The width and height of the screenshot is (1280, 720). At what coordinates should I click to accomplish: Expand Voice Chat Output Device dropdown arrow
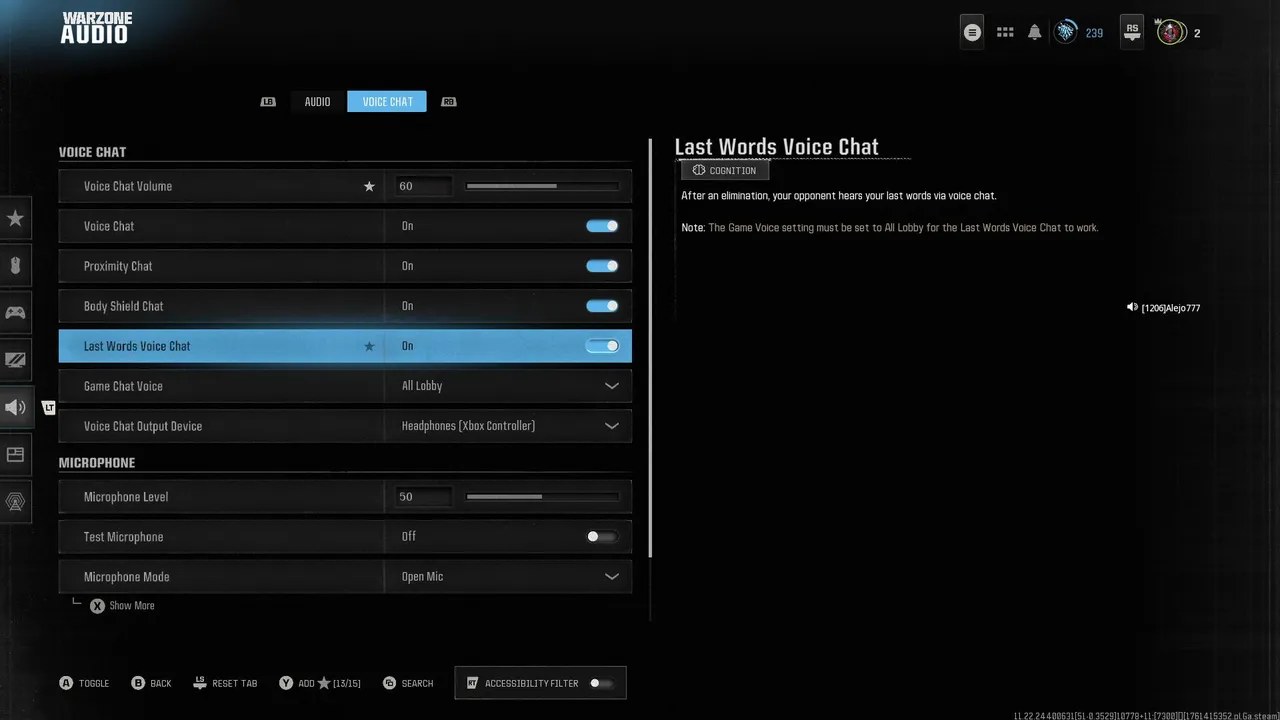[x=611, y=426]
